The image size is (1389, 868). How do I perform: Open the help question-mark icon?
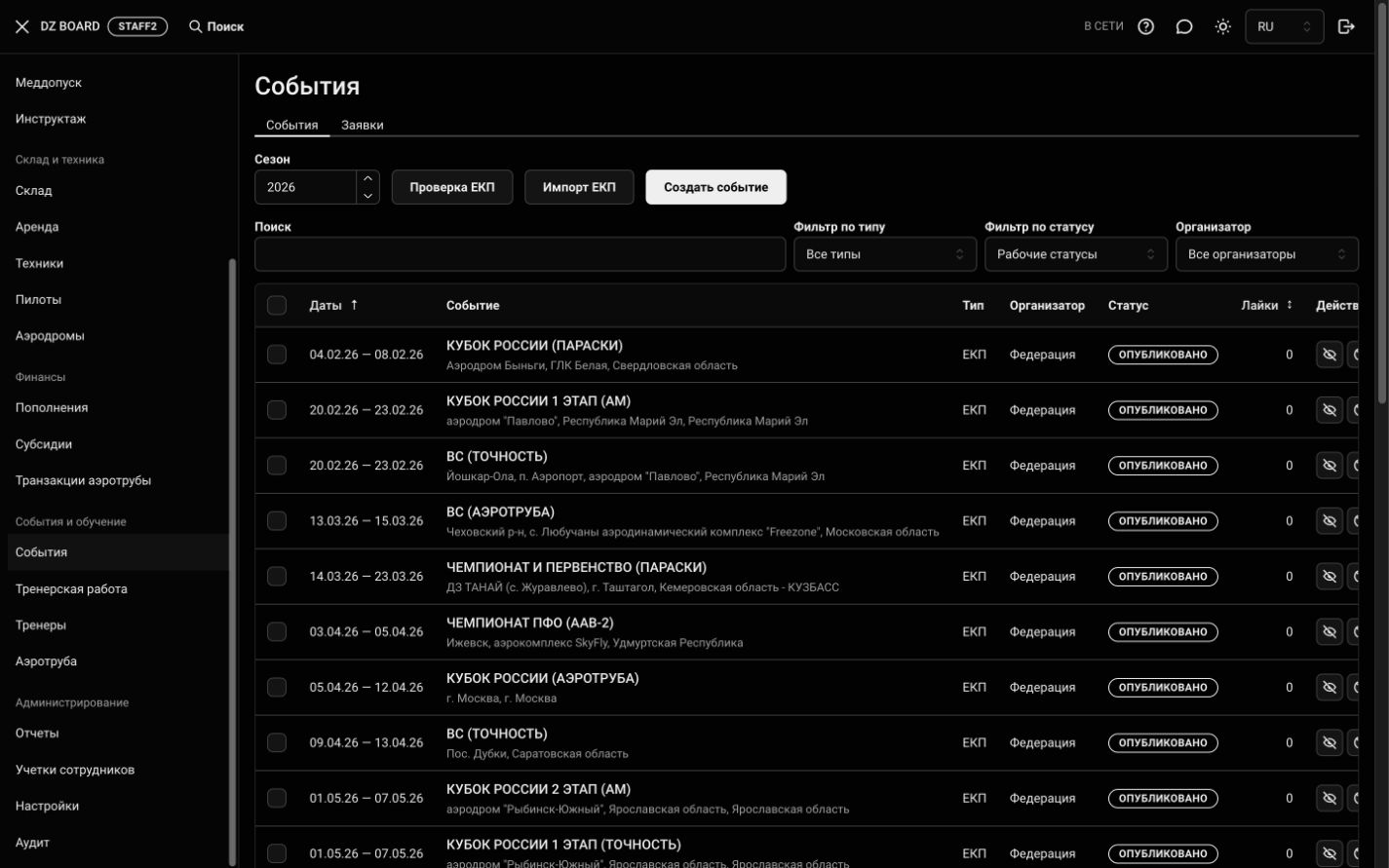tap(1146, 27)
